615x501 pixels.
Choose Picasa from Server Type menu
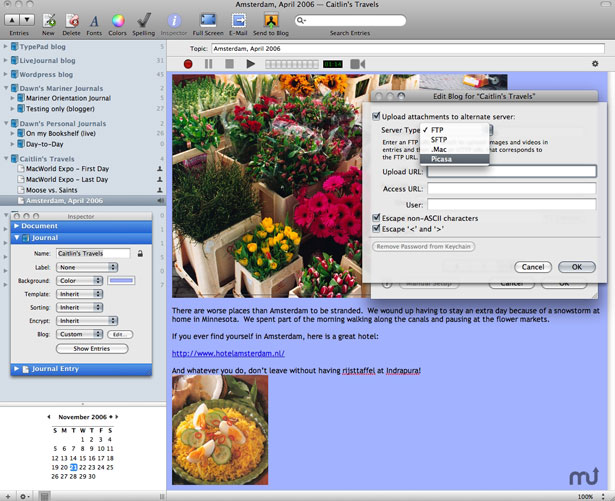click(x=455, y=159)
